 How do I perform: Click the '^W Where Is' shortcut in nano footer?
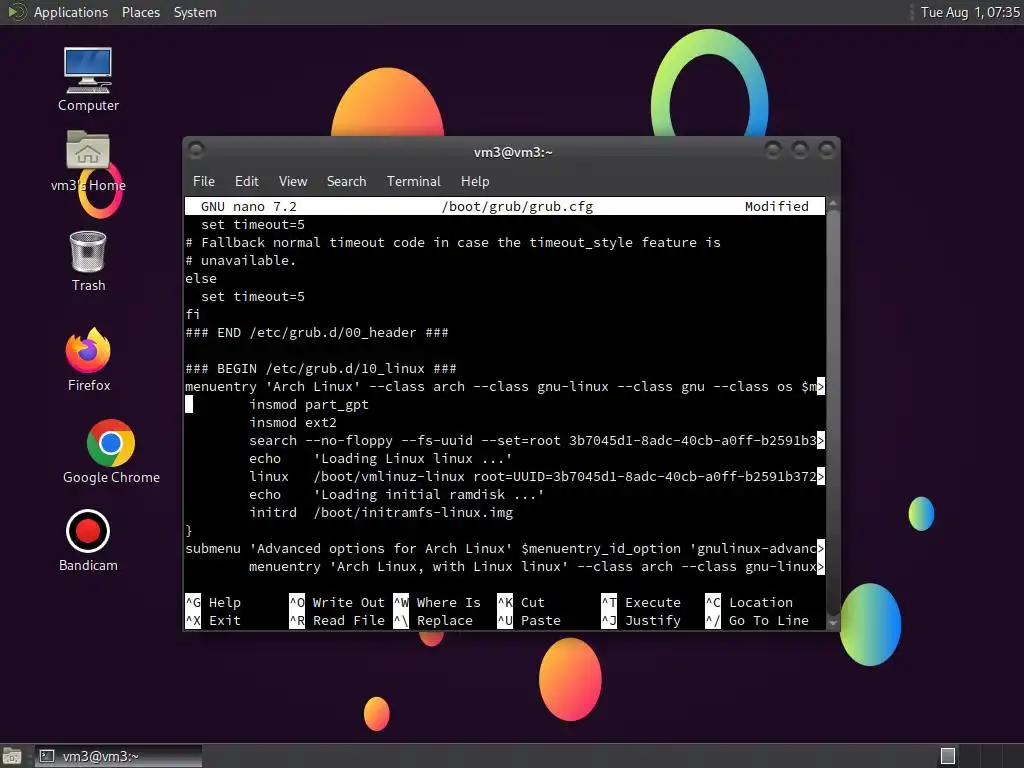click(437, 603)
